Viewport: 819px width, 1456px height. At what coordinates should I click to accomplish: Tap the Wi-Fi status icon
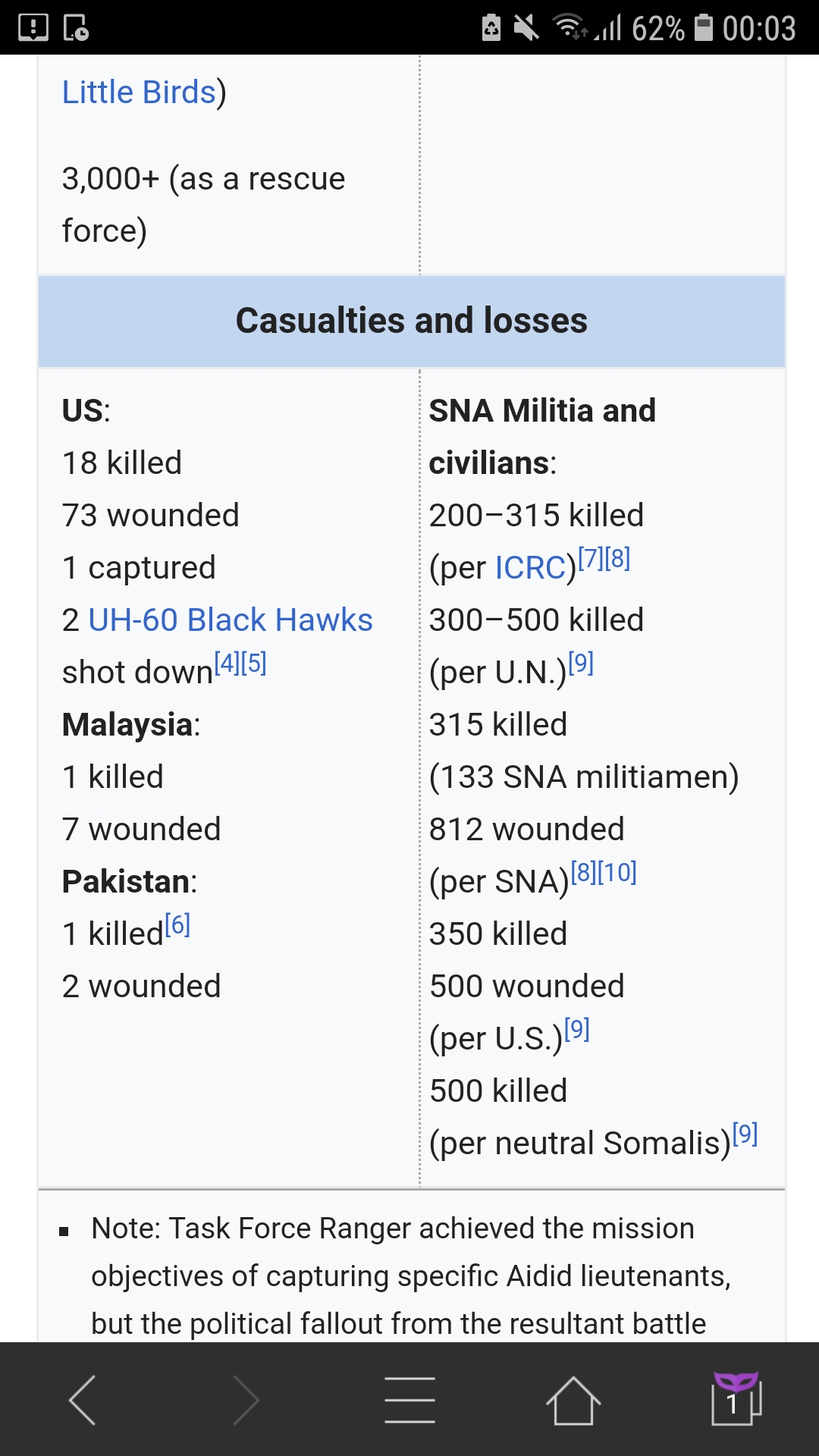point(569,28)
